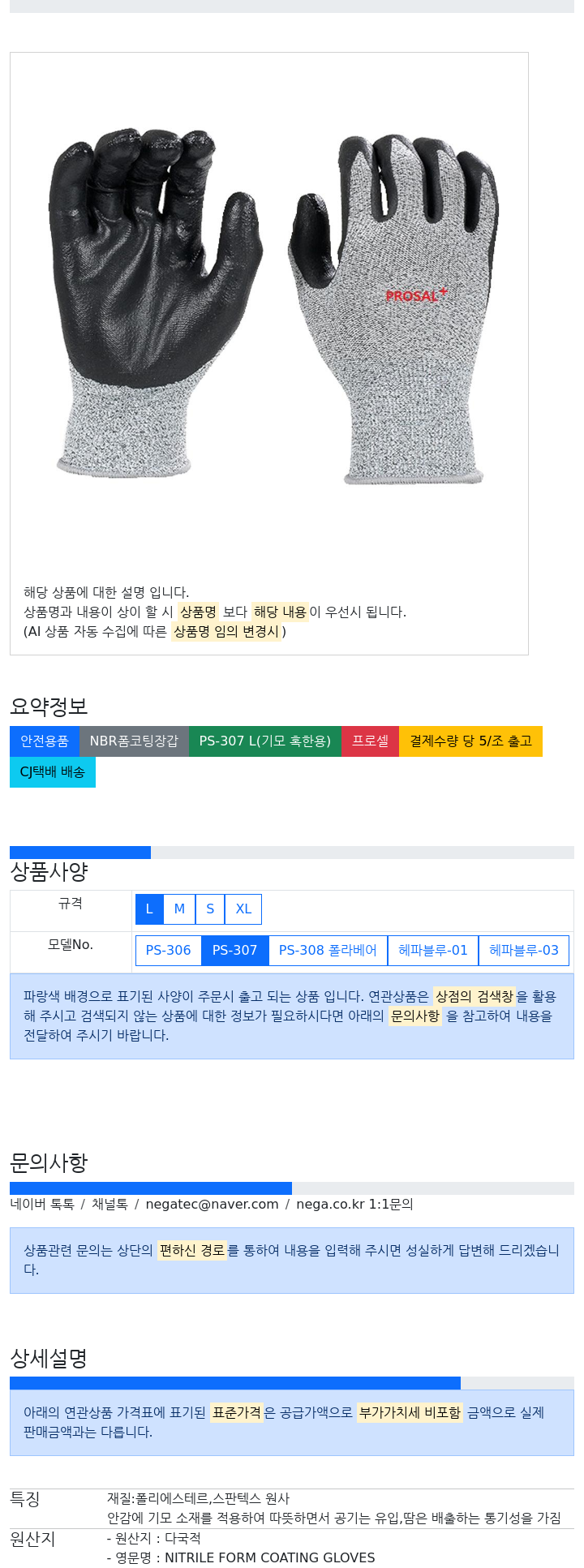The height and width of the screenshot is (1568, 584).
Task: Select size S option
Action: click(210, 909)
